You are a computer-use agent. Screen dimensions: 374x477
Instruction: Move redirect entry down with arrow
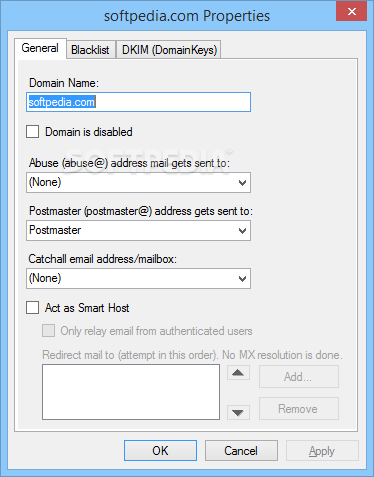tap(238, 412)
